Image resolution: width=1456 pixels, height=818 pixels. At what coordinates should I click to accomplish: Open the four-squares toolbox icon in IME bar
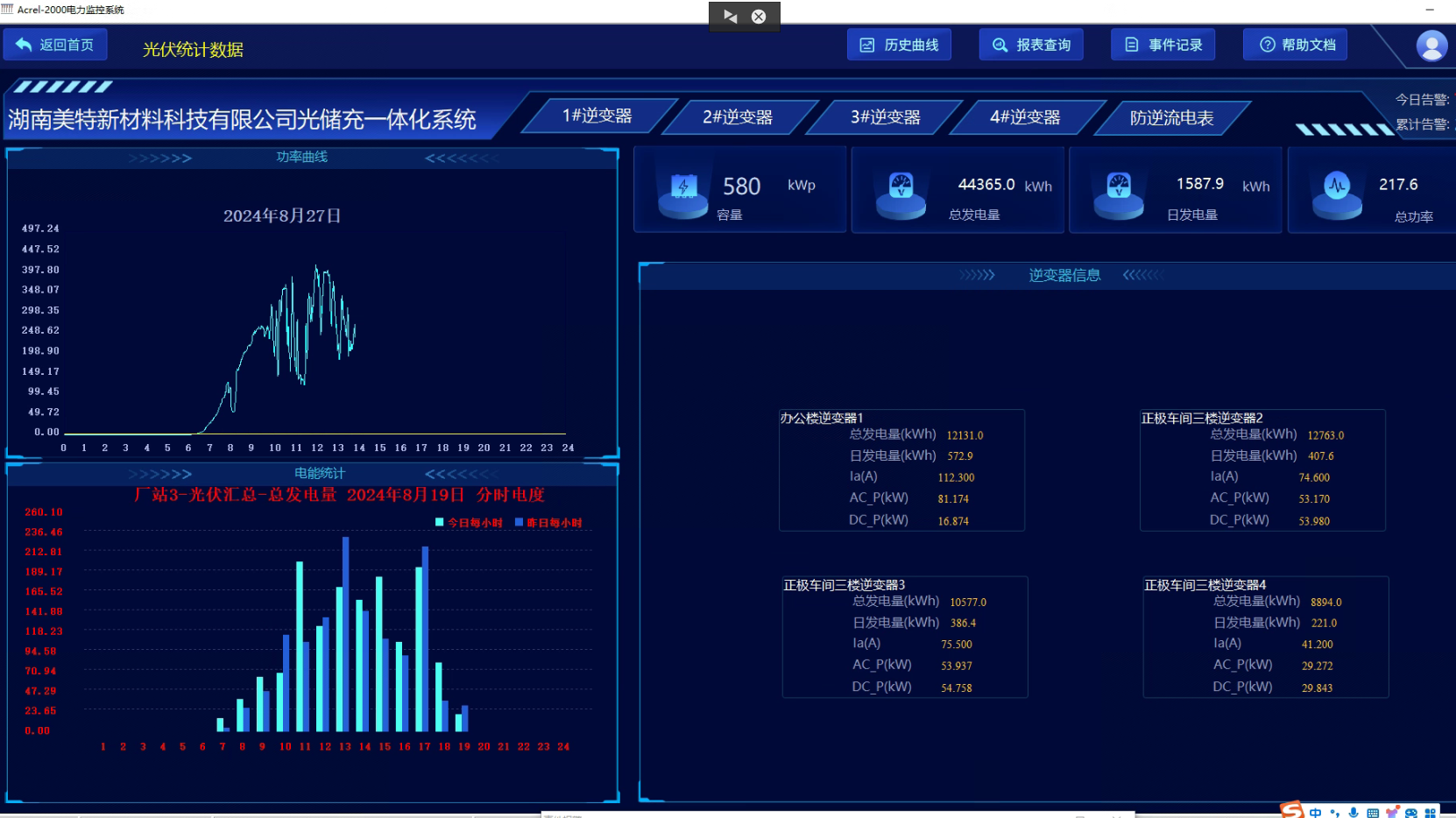1431,813
